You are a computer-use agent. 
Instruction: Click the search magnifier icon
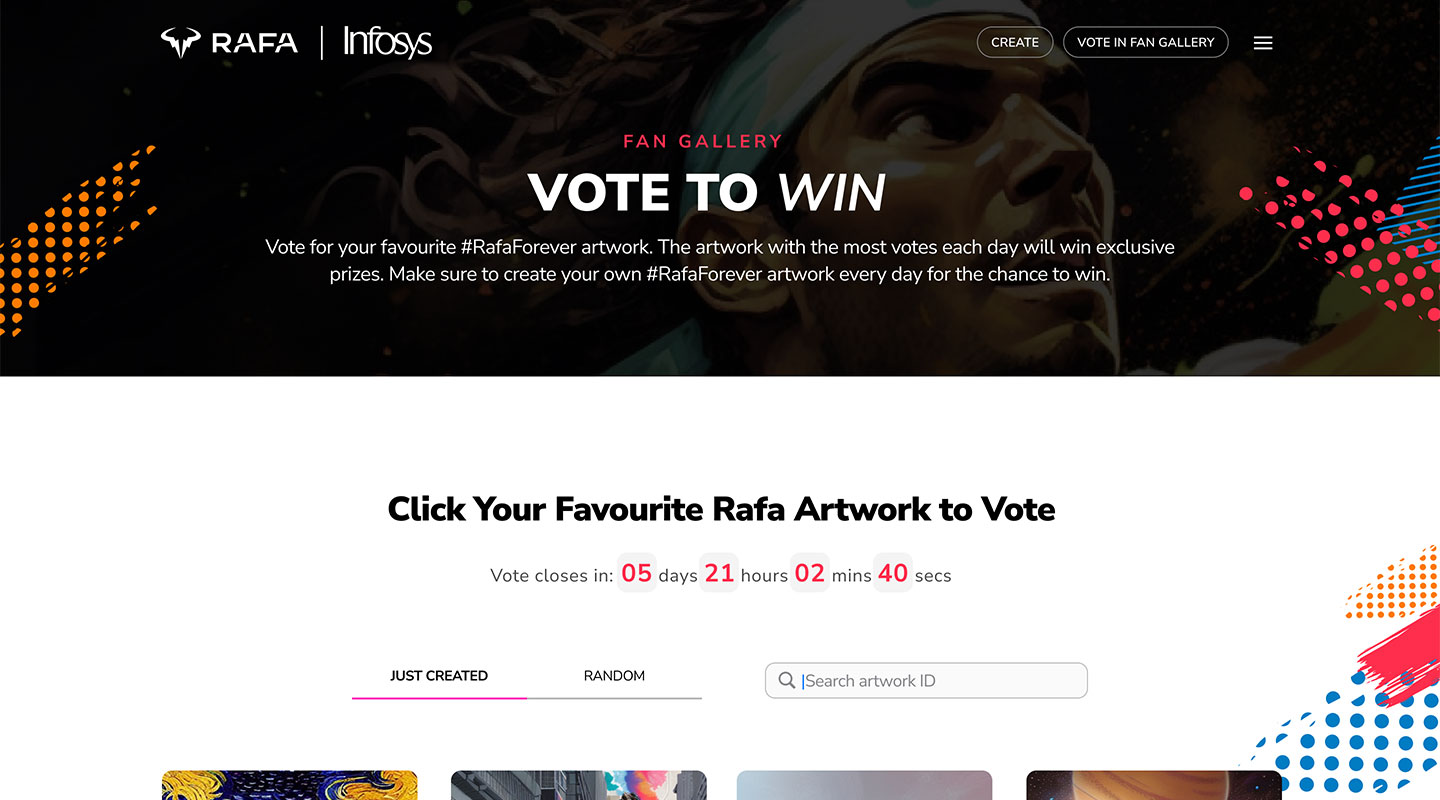[x=787, y=681]
